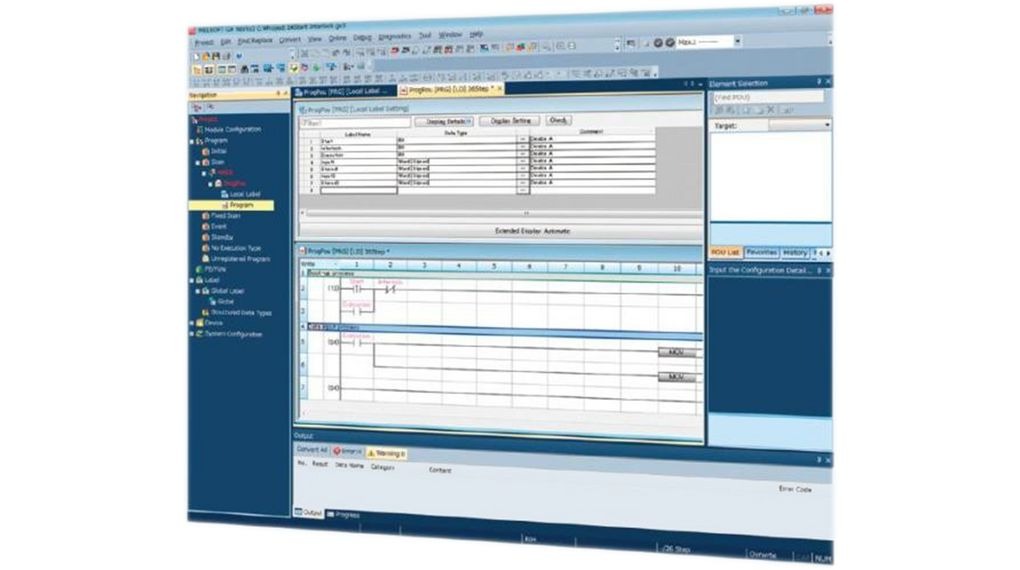Open the Diagnostics menu
The height and width of the screenshot is (570, 1020).
394,37
